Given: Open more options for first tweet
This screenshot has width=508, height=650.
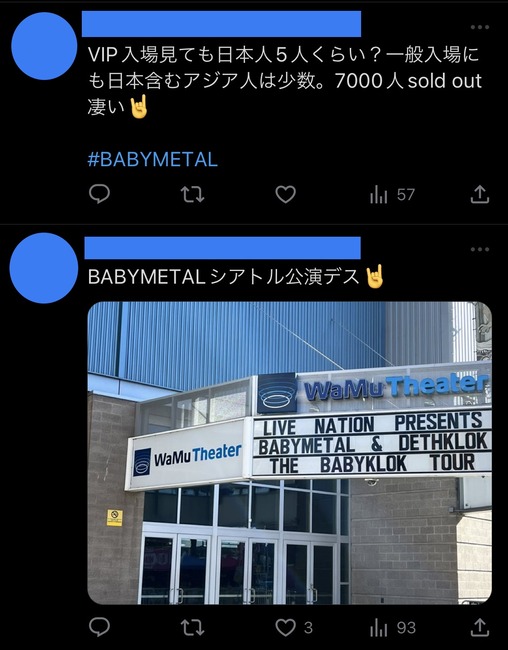Looking at the screenshot, I should [480, 27].
